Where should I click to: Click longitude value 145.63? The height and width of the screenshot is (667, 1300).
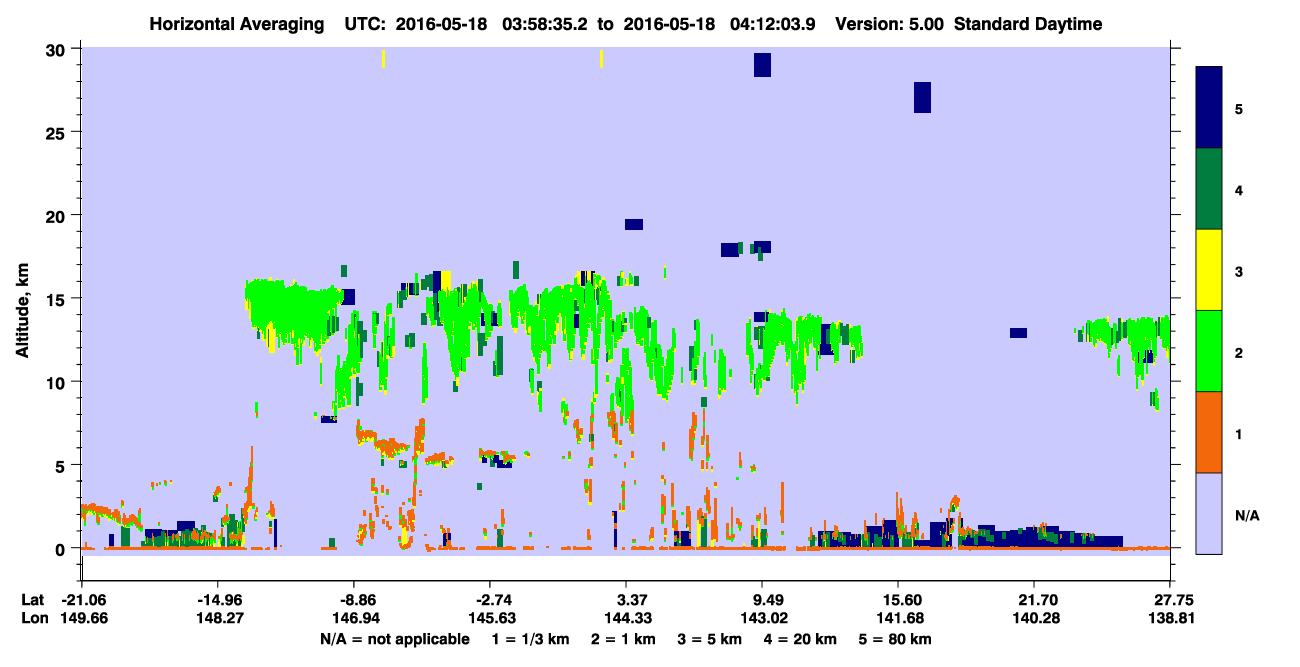tap(490, 619)
